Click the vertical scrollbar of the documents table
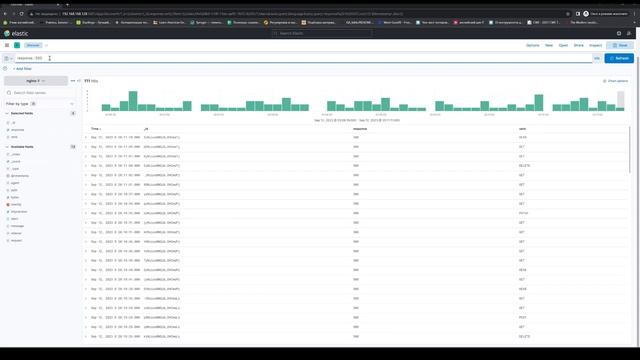 coord(630,149)
